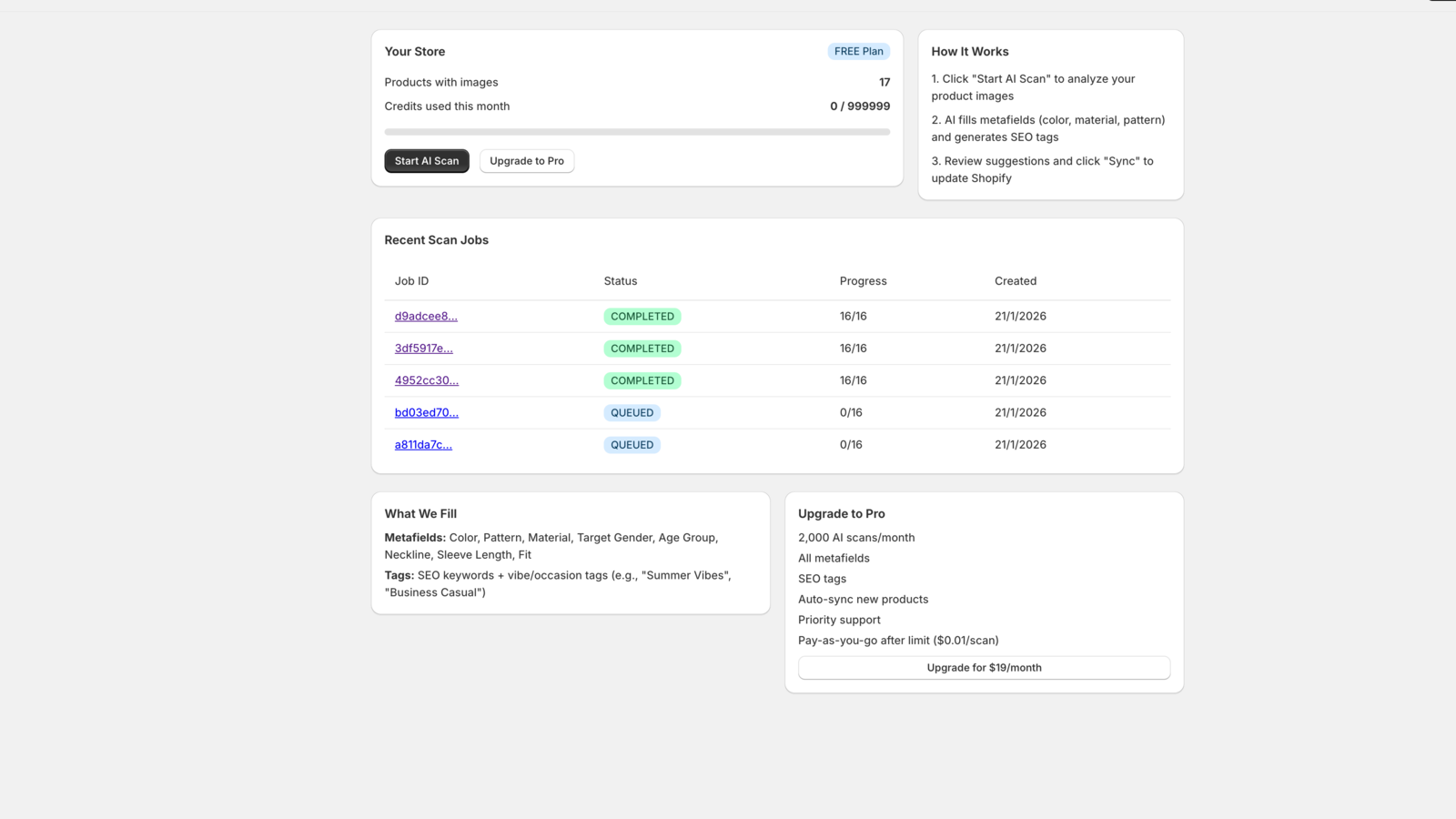The image size is (1456, 819).
Task: Open scan job d9adcee8
Action: tap(425, 317)
